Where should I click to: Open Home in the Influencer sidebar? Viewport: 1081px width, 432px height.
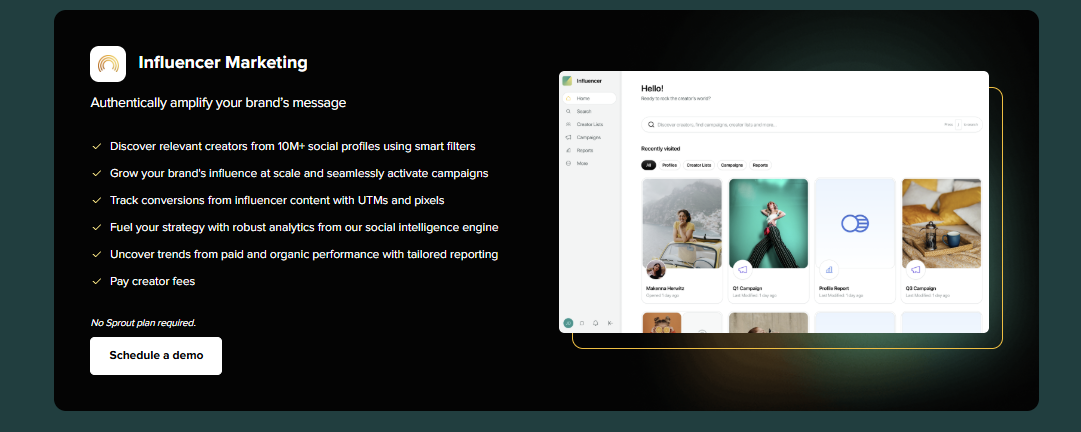[x=589, y=99]
